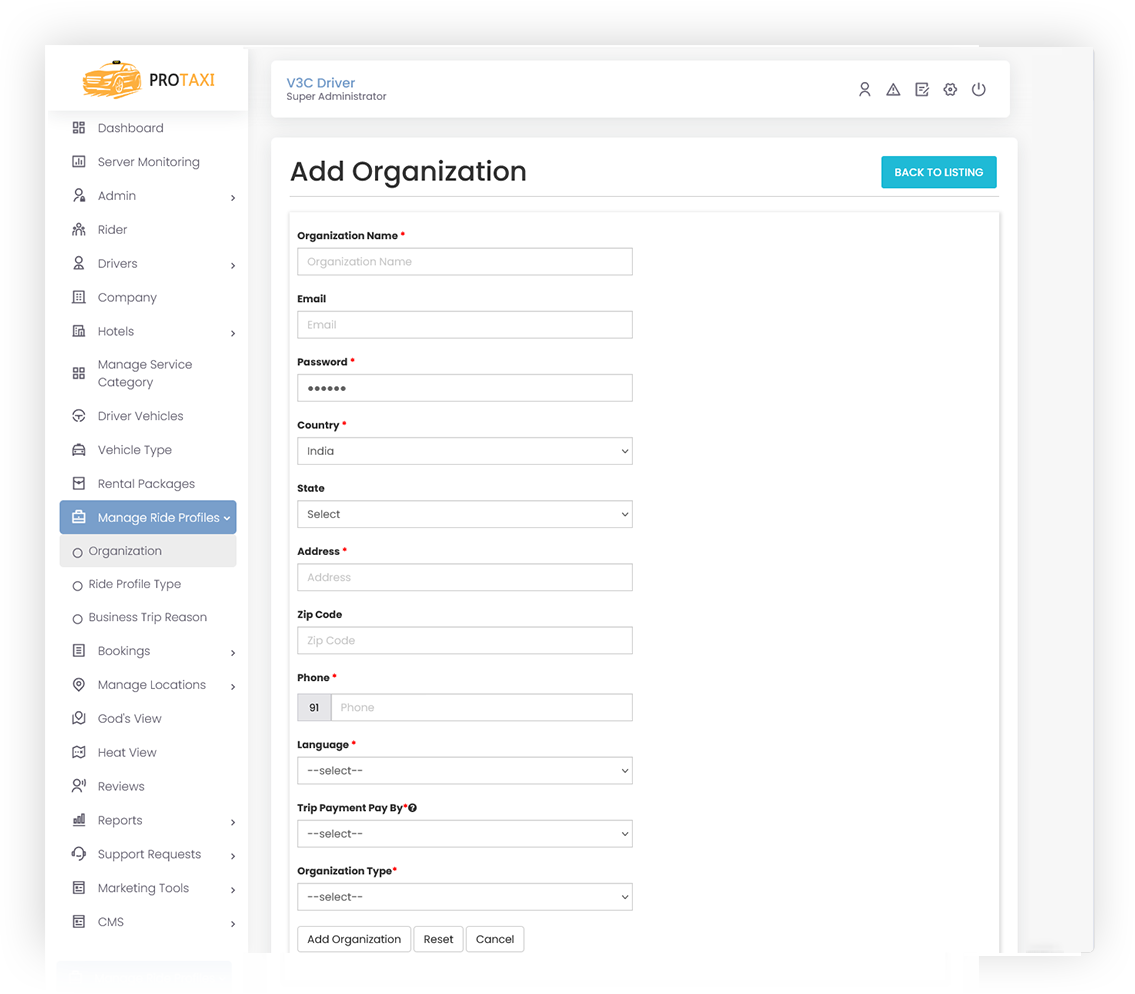The image size is (1135, 994).
Task: Click the Dashboard icon in sidebar
Action: [x=79, y=127]
